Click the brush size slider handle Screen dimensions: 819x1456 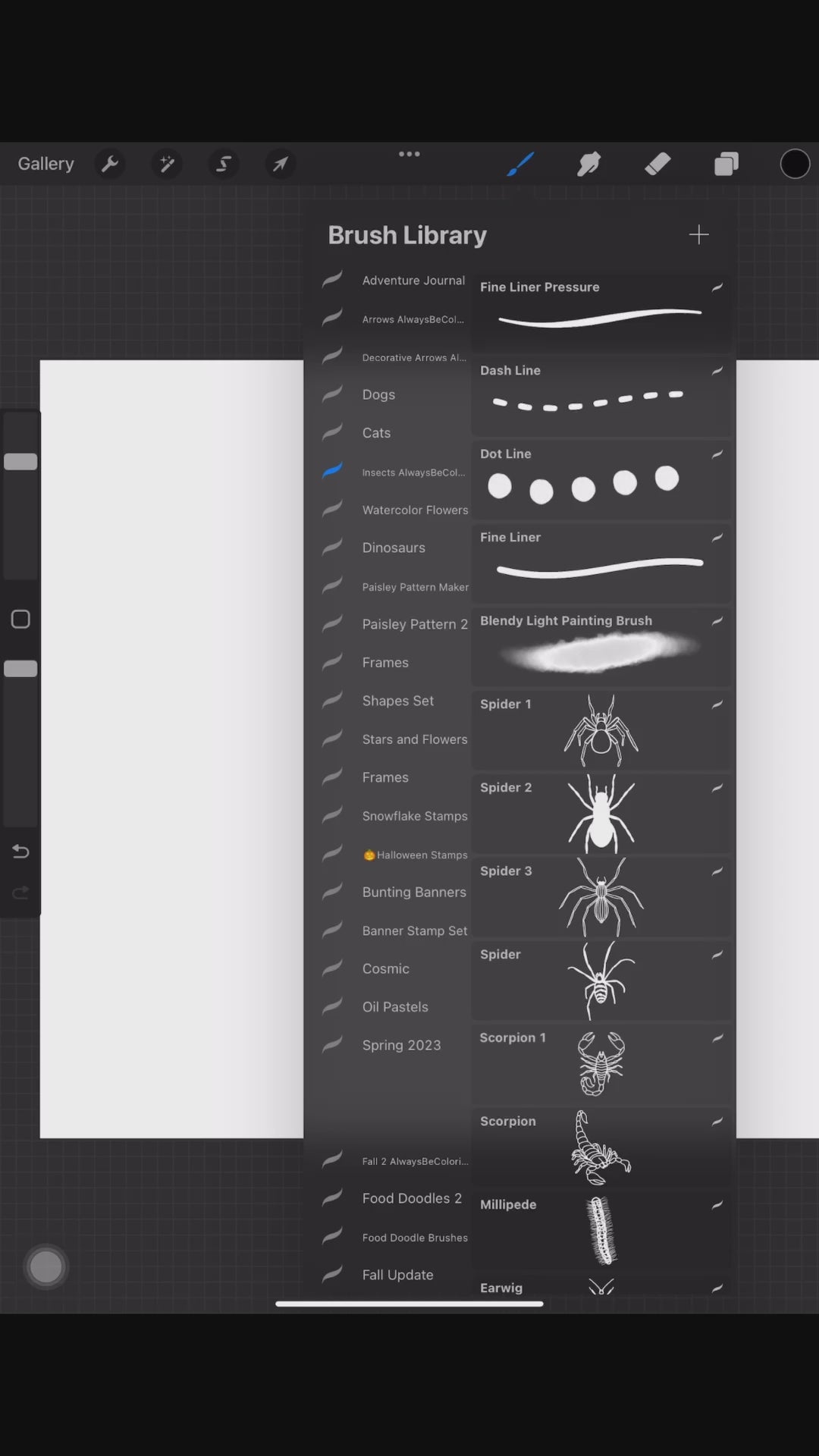pos(20,462)
